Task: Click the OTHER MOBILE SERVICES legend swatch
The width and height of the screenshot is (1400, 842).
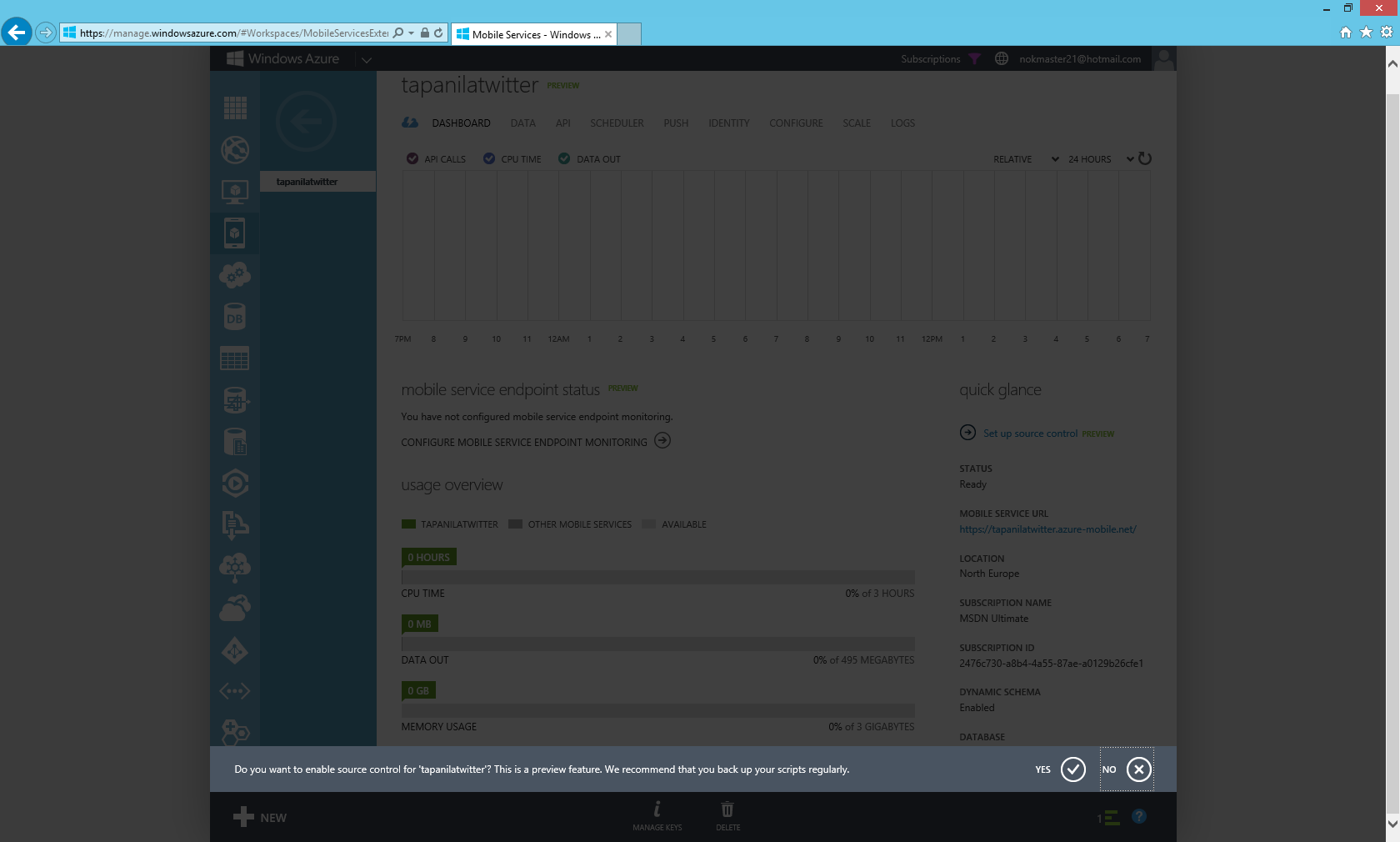Action: pos(515,524)
